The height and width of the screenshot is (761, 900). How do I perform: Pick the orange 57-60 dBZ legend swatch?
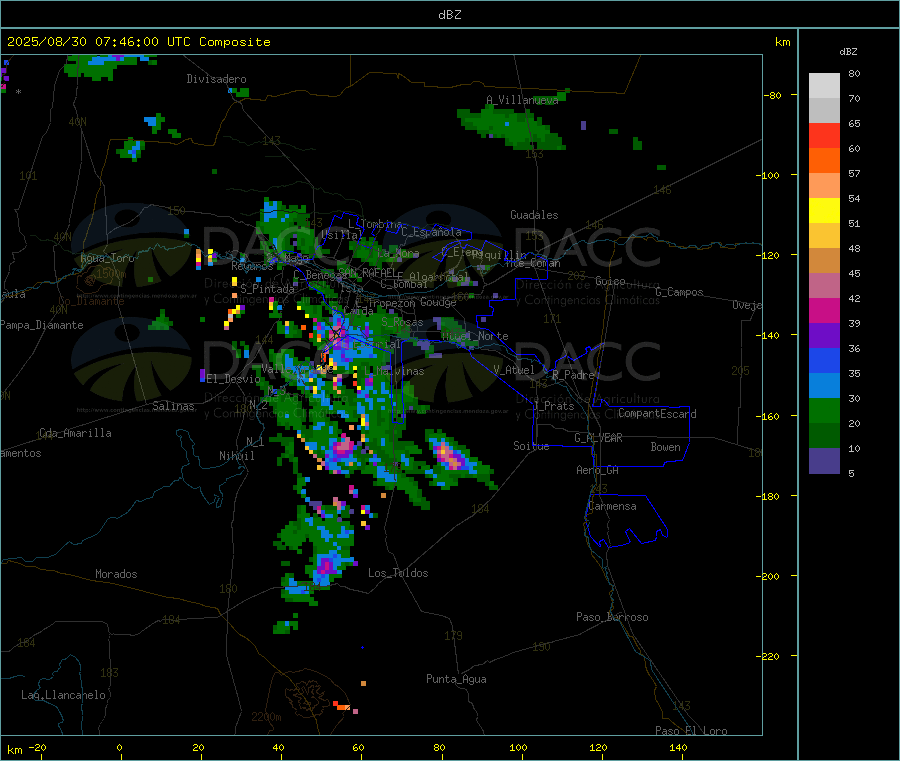coord(824,161)
